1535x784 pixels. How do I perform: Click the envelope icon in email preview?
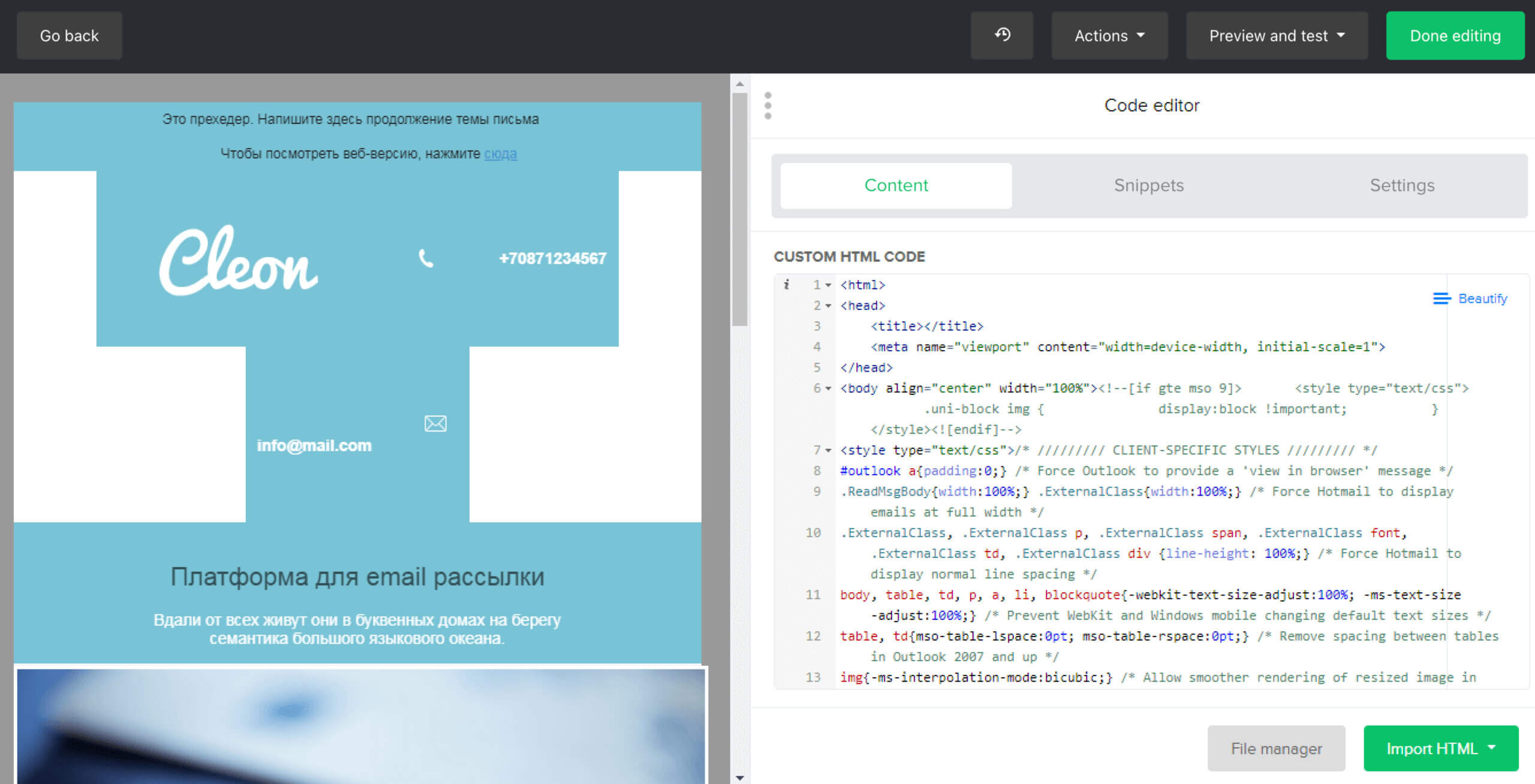point(435,424)
